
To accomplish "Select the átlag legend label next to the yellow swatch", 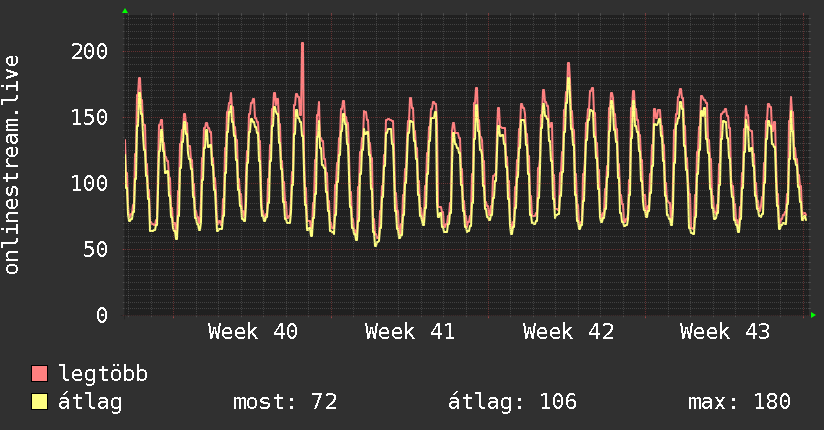I will pos(90,402).
